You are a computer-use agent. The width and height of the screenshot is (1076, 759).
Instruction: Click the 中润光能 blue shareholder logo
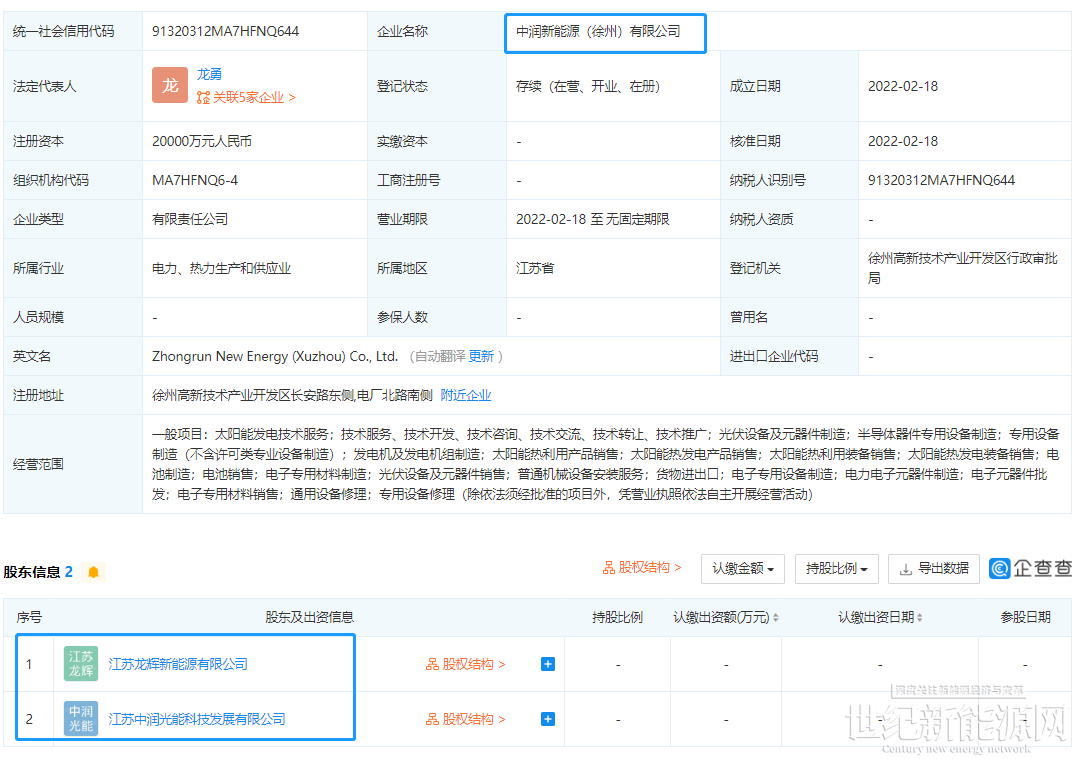click(x=81, y=719)
